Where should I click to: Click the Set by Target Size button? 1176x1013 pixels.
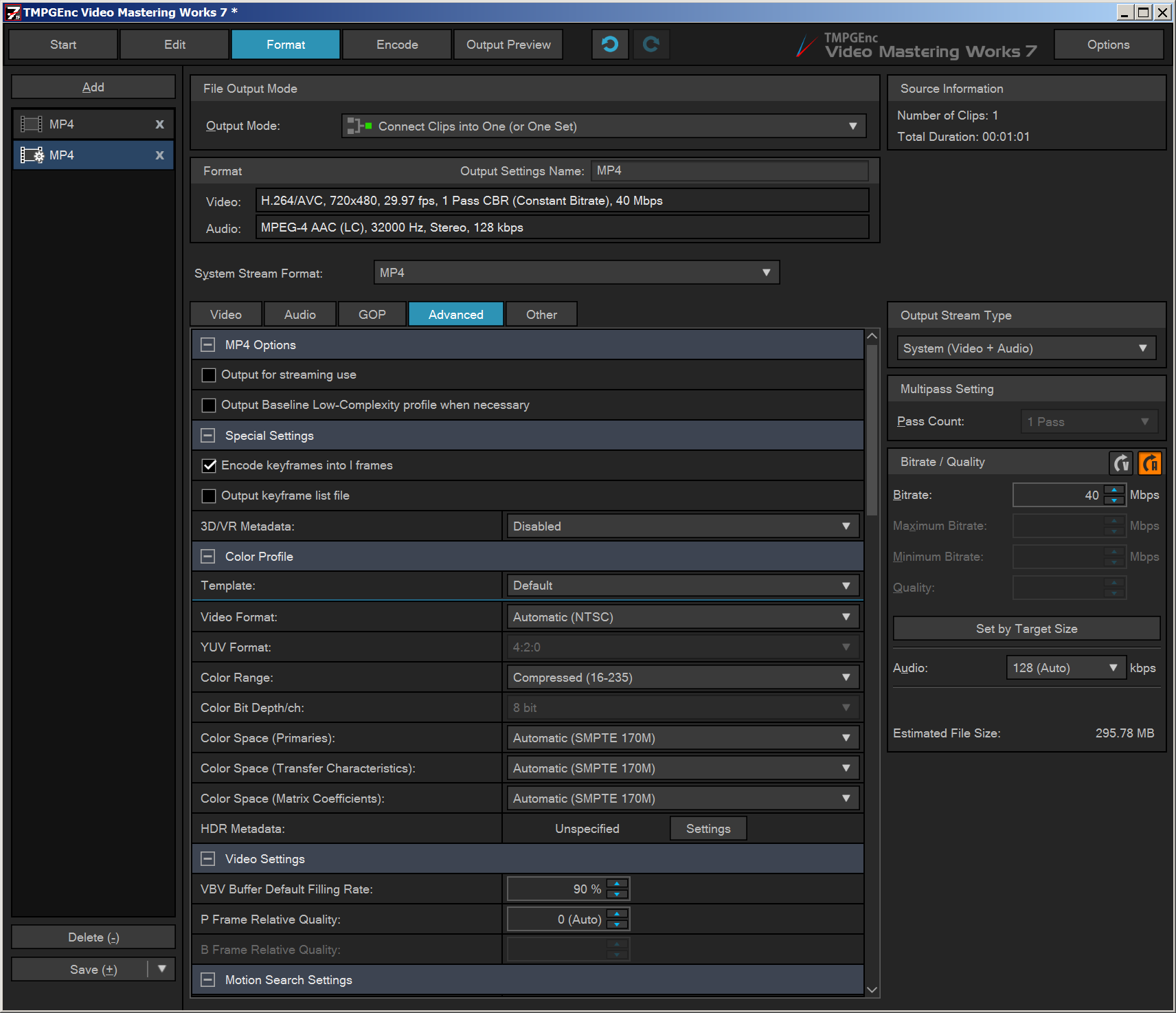[1026, 629]
